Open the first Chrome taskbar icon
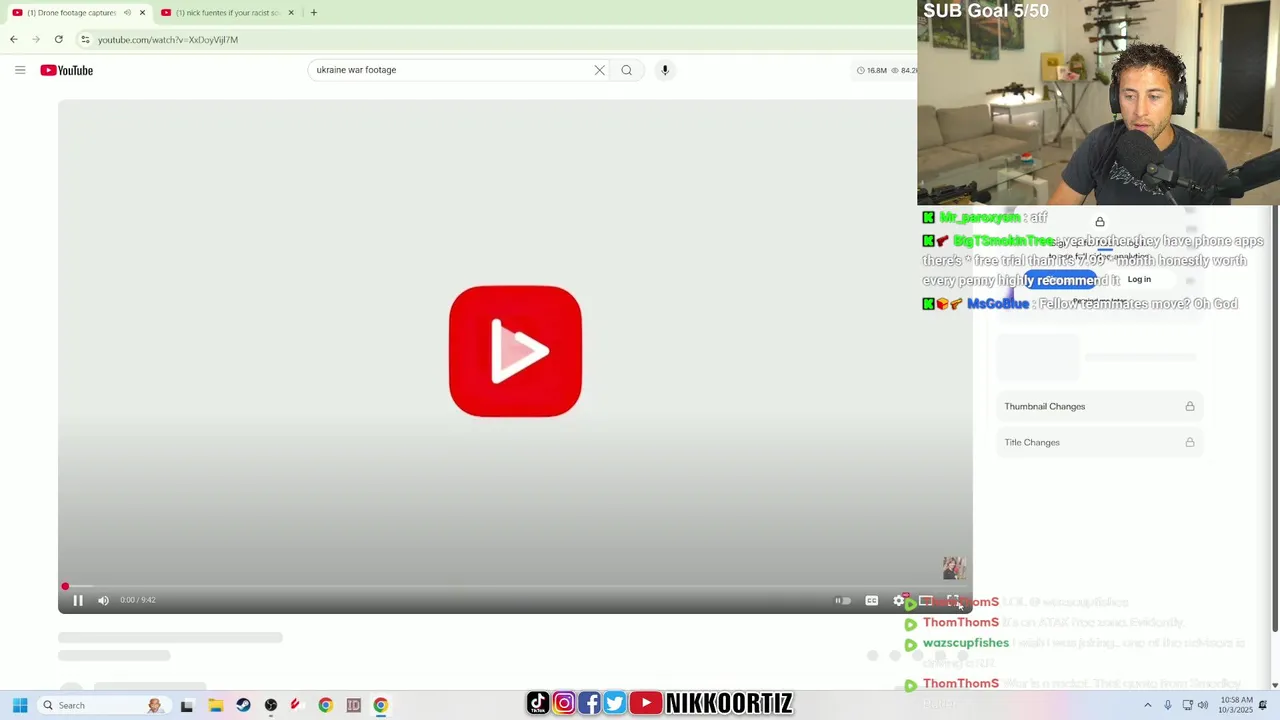This screenshot has height=720, width=1280. [x=325, y=706]
